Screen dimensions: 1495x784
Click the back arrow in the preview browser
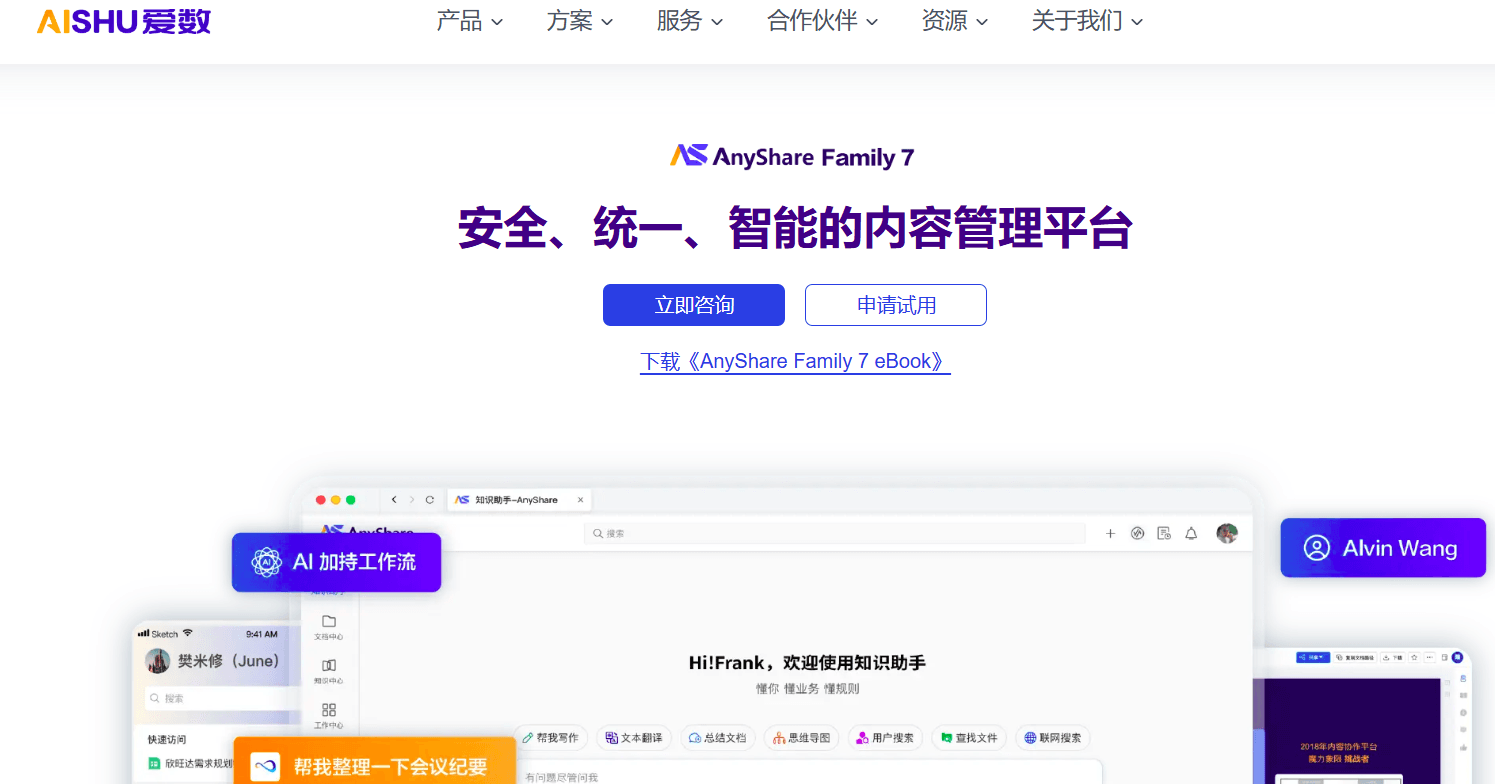click(x=394, y=500)
